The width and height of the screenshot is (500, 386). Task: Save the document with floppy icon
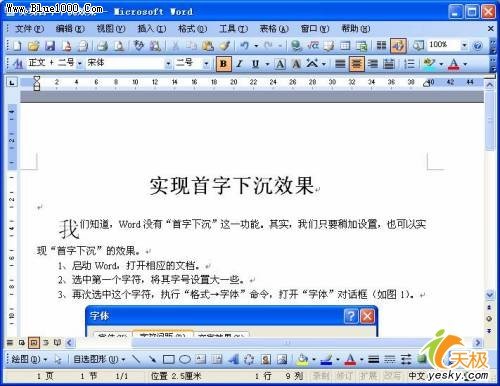[x=50, y=46]
